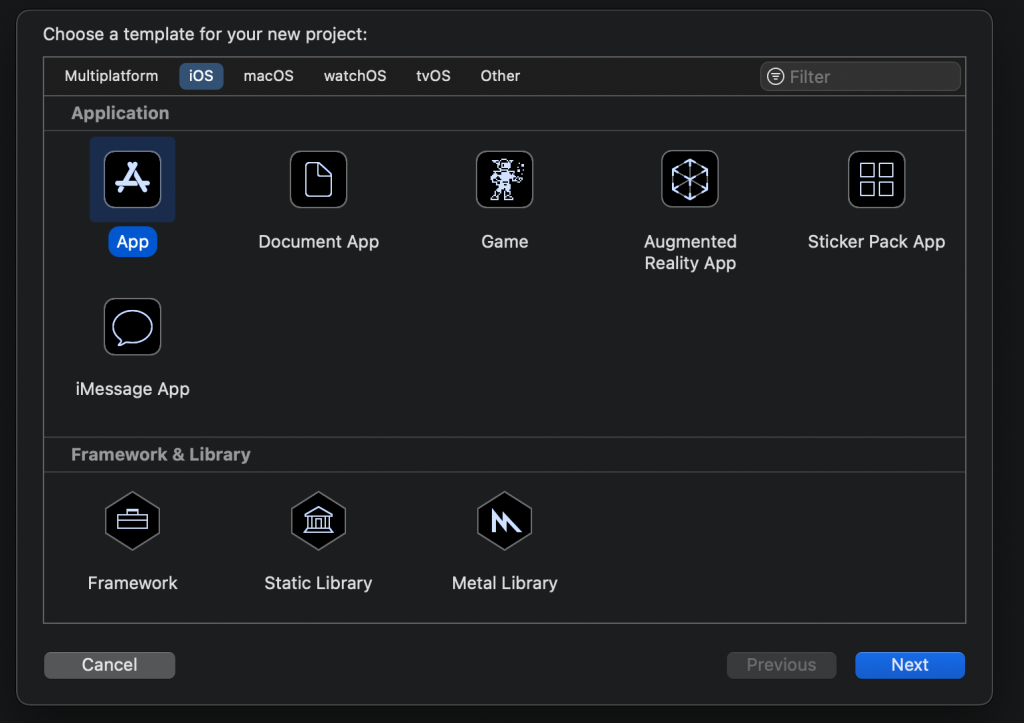Select the Other tab

(500, 76)
